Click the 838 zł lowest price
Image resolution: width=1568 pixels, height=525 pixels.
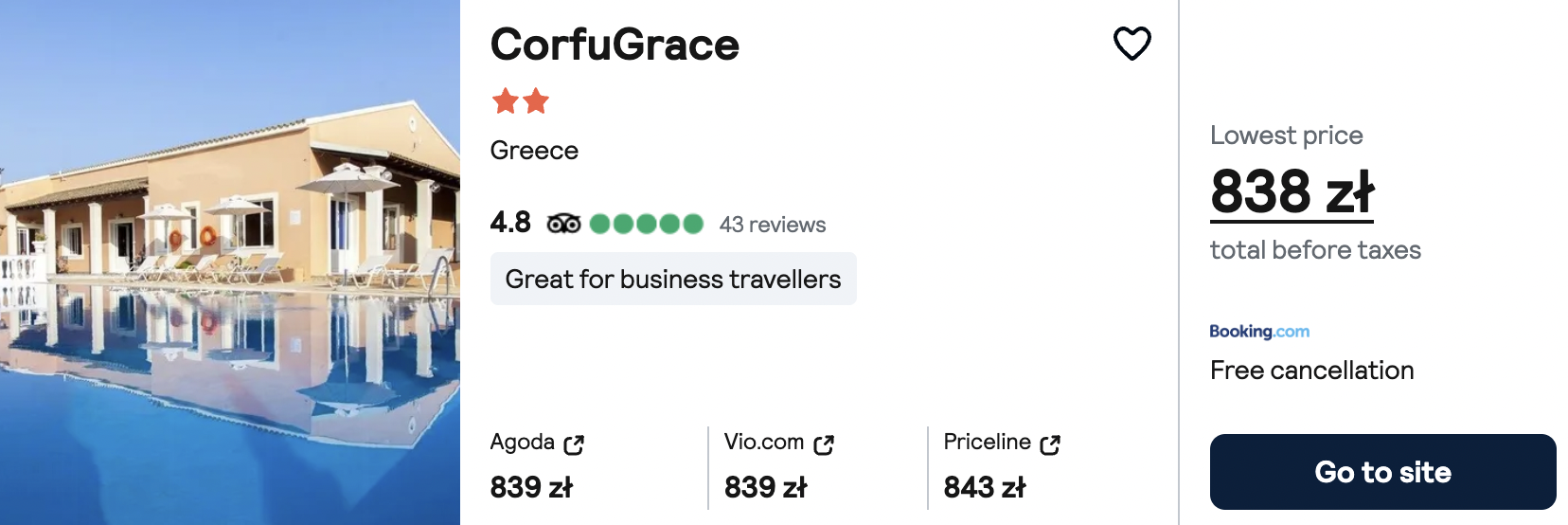[1292, 192]
